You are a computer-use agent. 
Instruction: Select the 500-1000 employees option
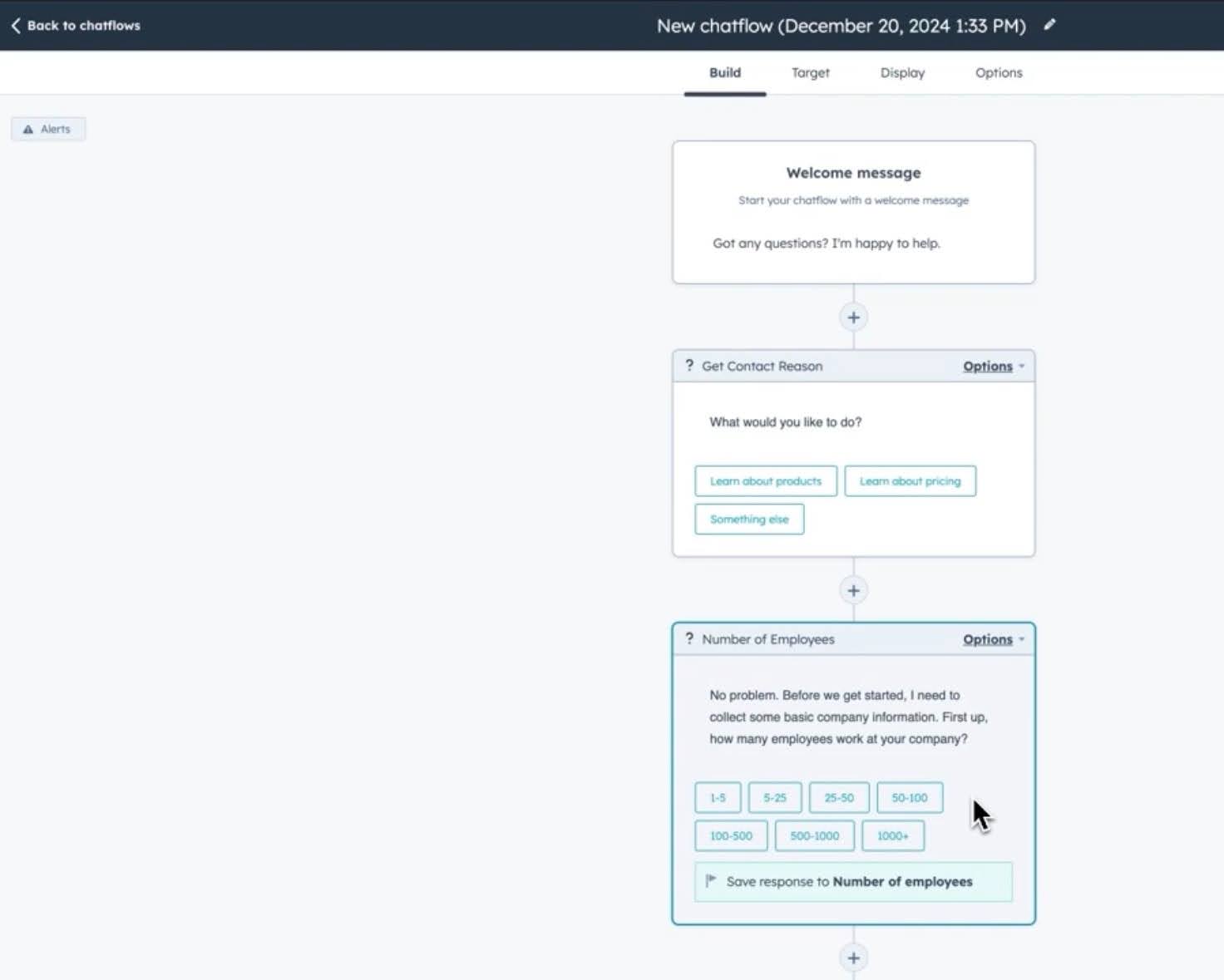pos(815,836)
